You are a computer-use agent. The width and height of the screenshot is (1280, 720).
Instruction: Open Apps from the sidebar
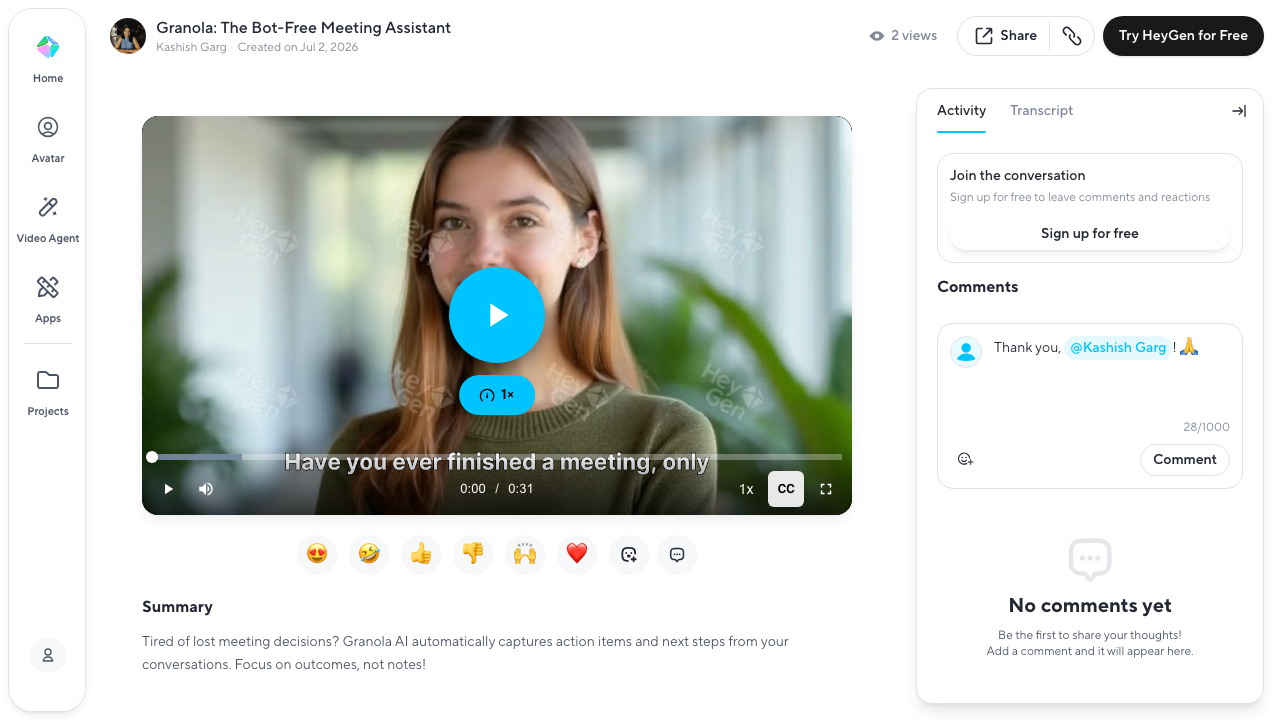(x=48, y=298)
